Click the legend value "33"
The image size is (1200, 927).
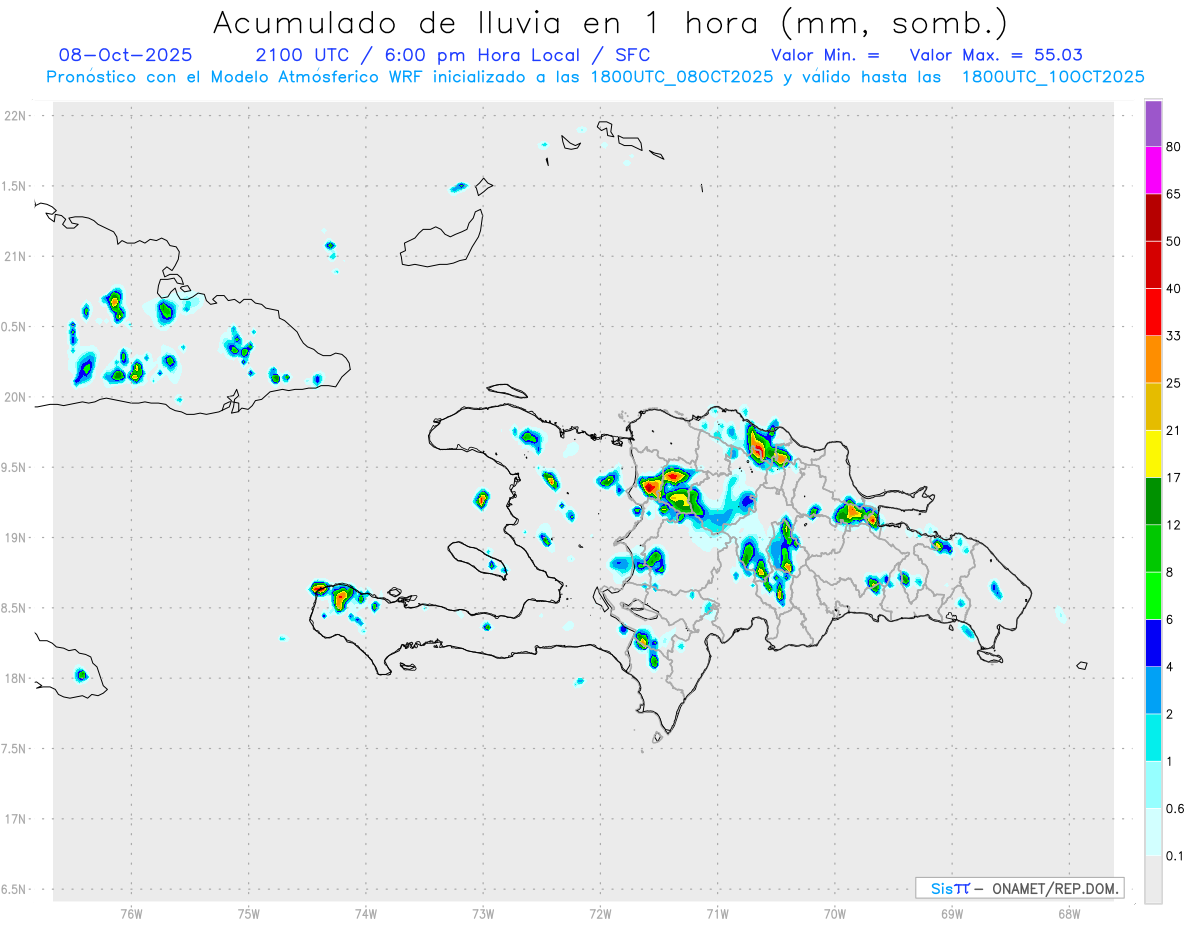tap(1174, 336)
